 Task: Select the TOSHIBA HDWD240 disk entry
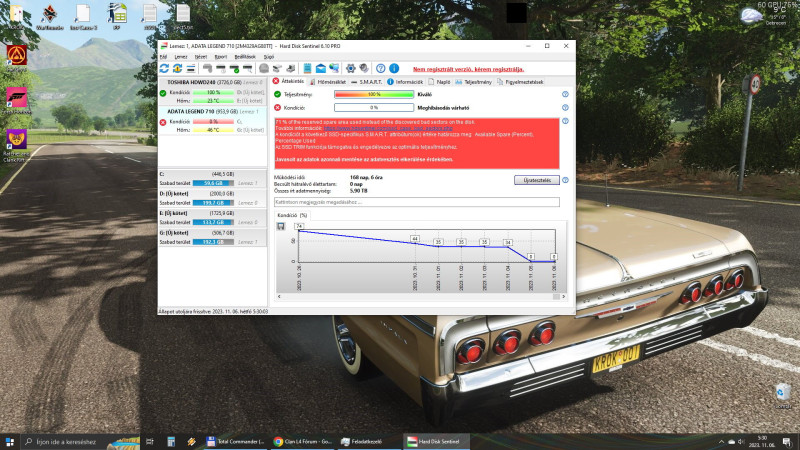click(x=212, y=91)
